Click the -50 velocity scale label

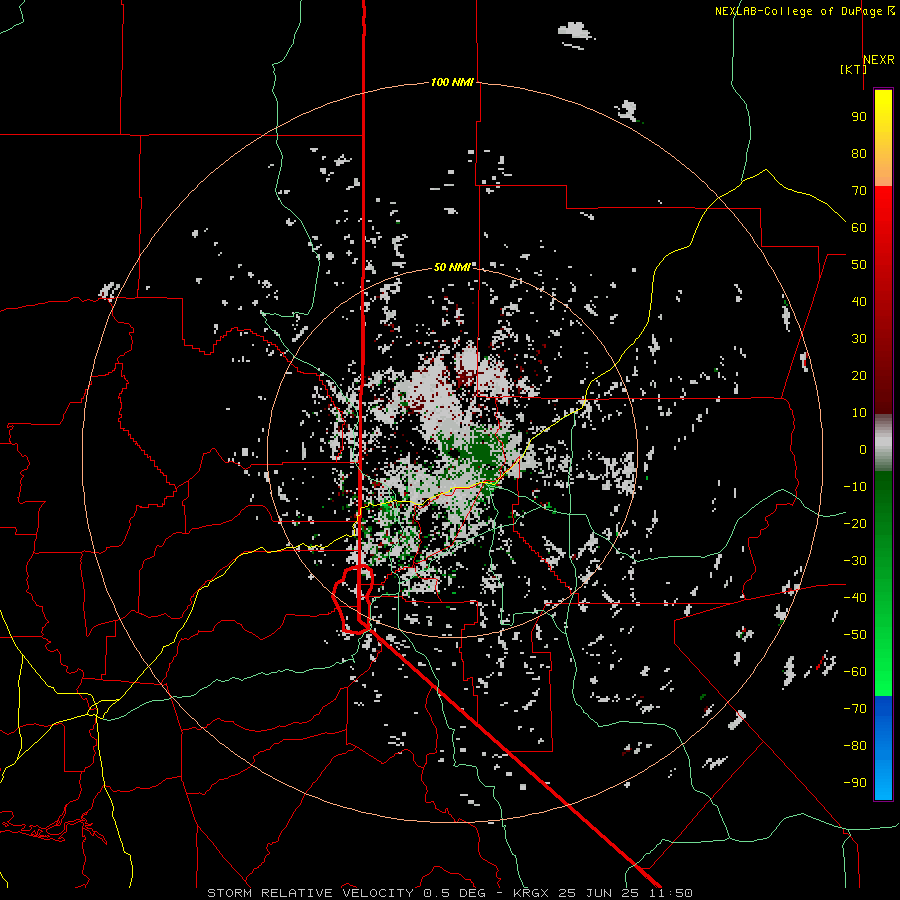click(855, 635)
